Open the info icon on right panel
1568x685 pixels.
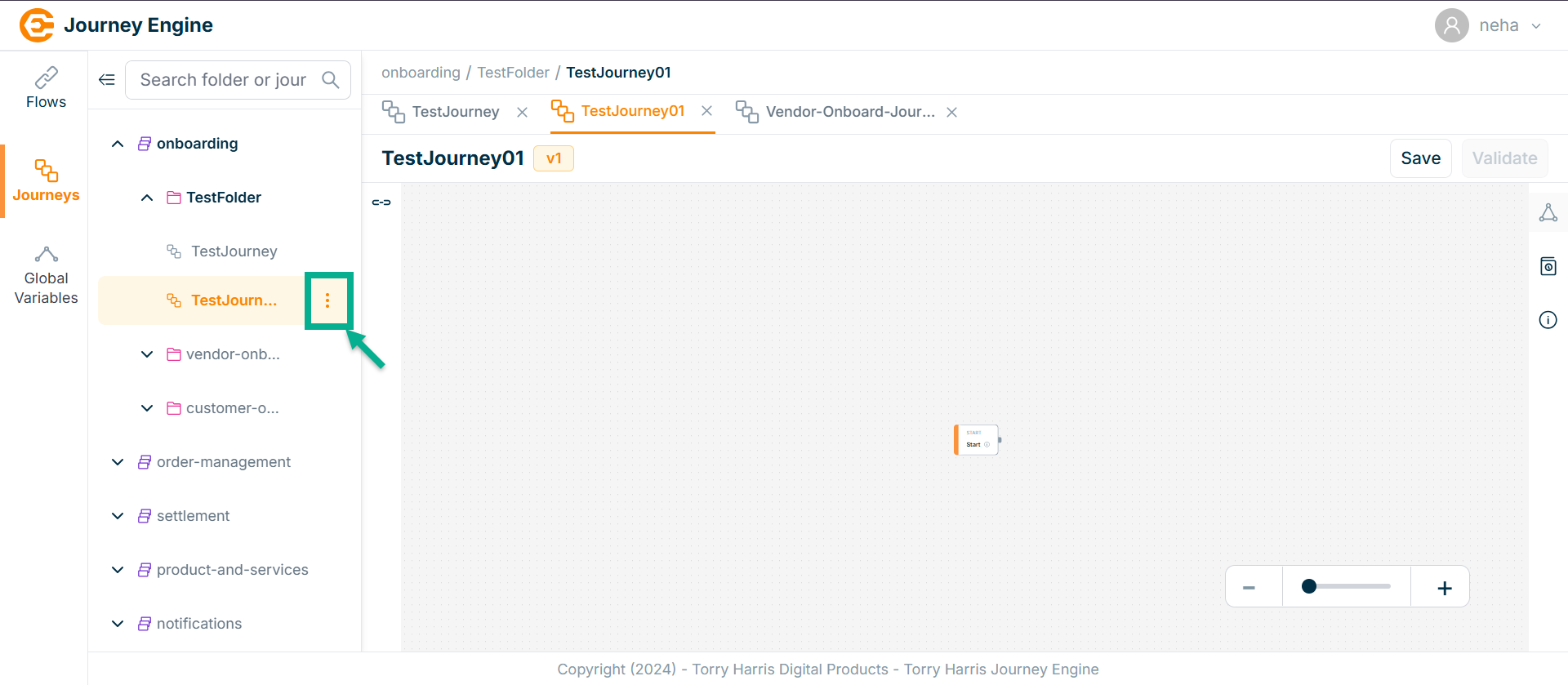(x=1548, y=320)
